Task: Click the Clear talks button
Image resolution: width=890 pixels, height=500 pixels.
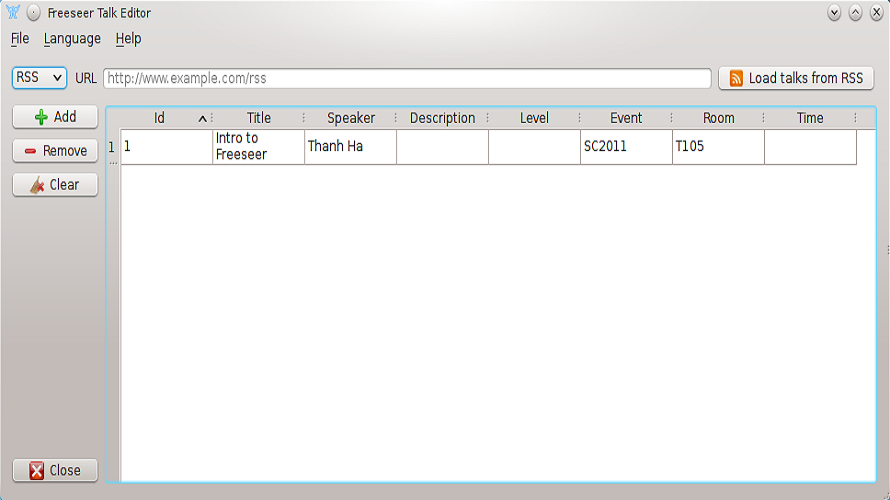Action: [55, 185]
